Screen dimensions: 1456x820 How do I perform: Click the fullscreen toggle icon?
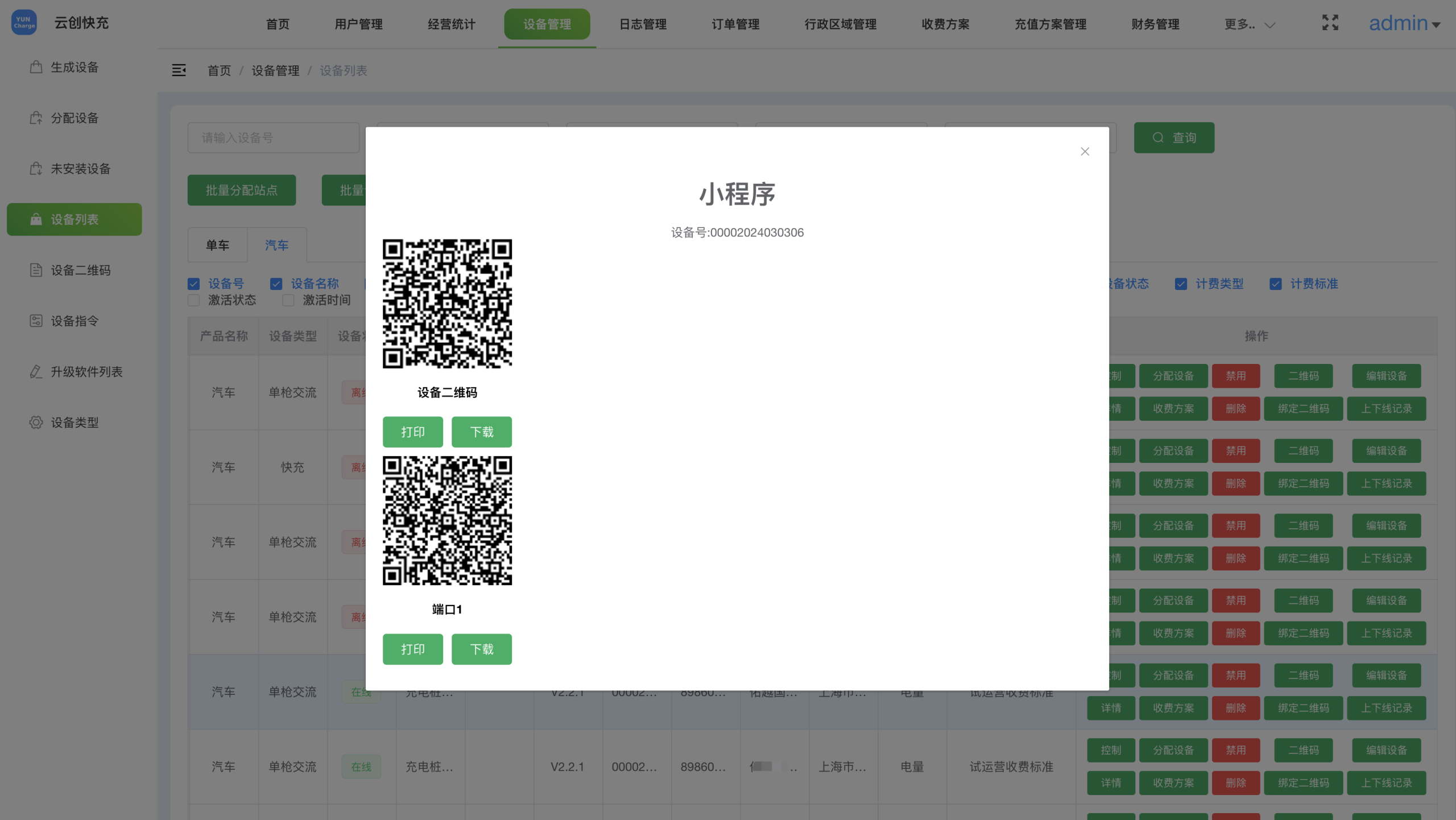click(x=1330, y=23)
